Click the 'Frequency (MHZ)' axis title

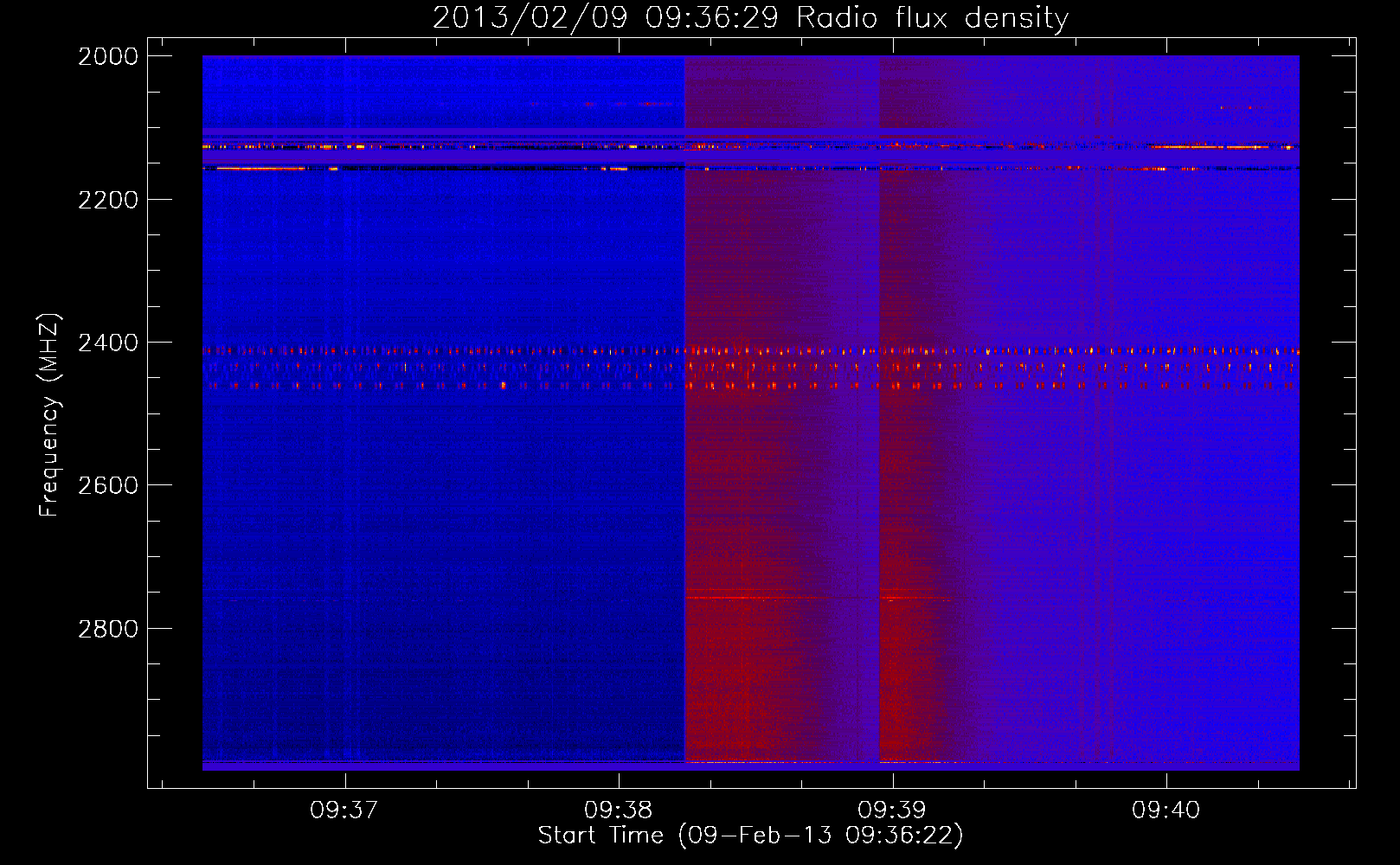click(49, 415)
